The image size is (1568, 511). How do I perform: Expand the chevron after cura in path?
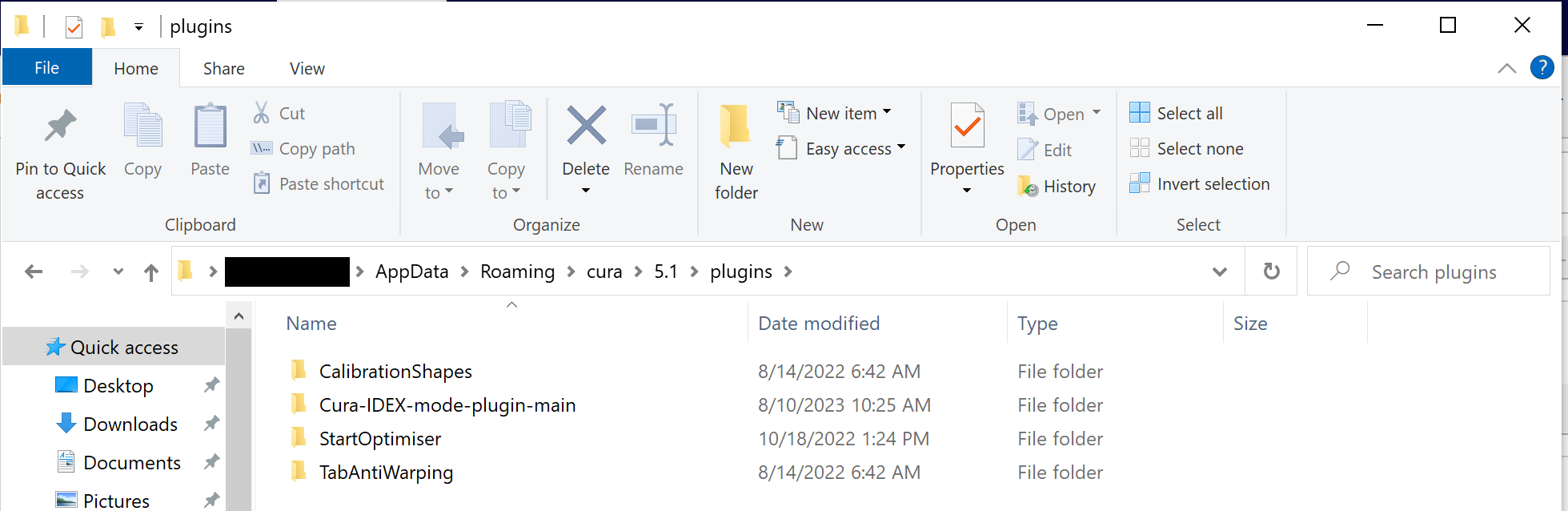coord(638,272)
